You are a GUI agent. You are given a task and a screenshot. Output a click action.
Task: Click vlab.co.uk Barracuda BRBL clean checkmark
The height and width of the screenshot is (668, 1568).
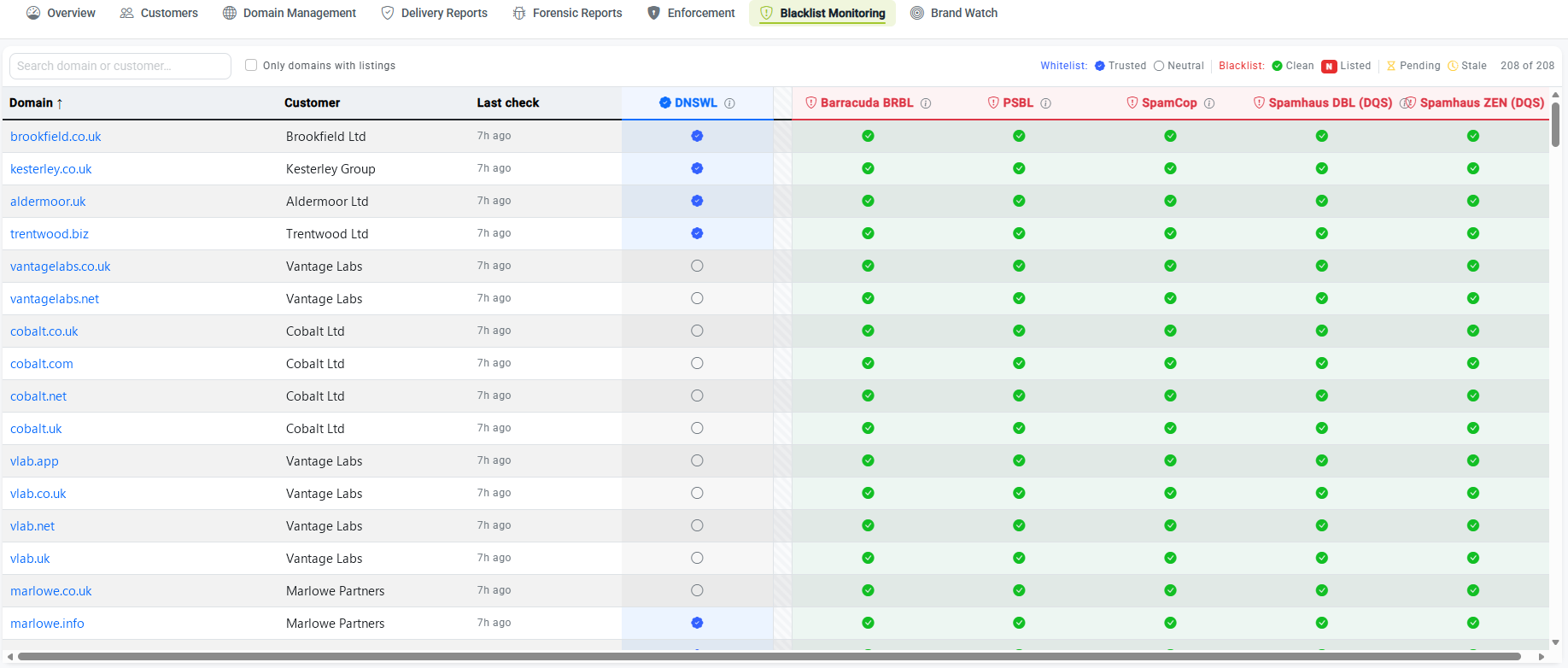coord(868,493)
